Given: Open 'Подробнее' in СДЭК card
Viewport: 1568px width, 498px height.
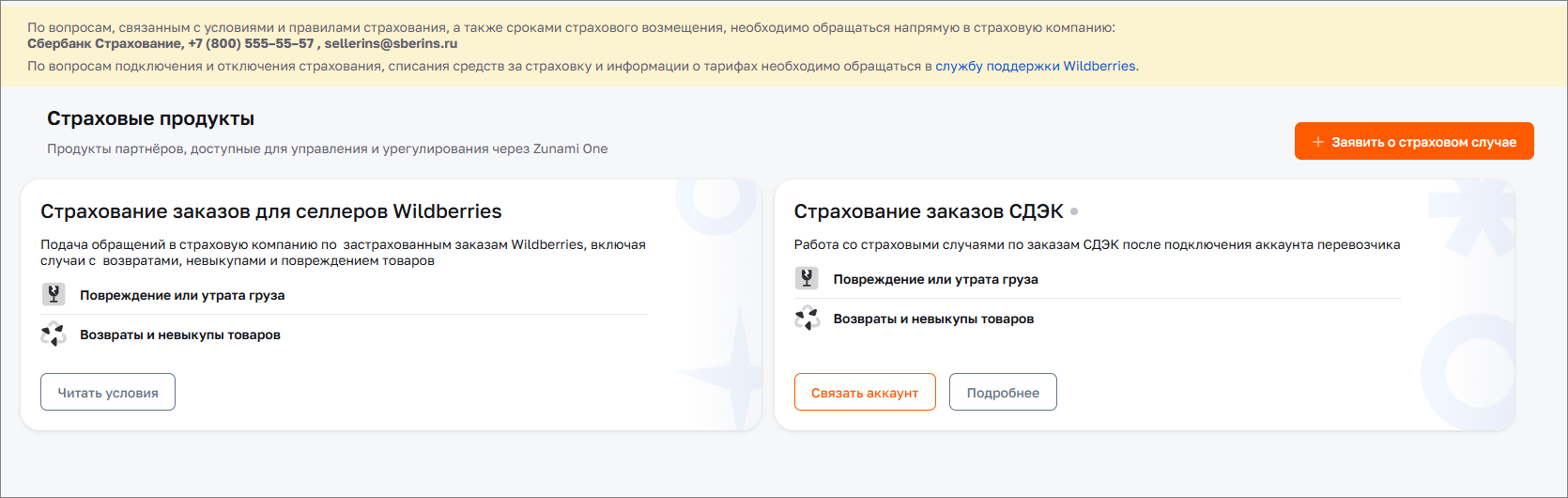Looking at the screenshot, I should (x=1003, y=392).
